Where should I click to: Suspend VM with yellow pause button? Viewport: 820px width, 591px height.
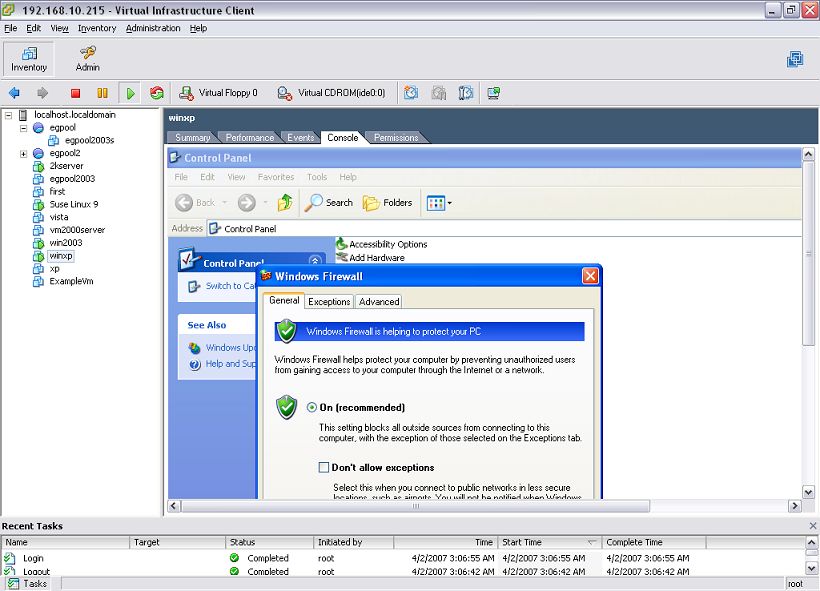click(x=102, y=93)
